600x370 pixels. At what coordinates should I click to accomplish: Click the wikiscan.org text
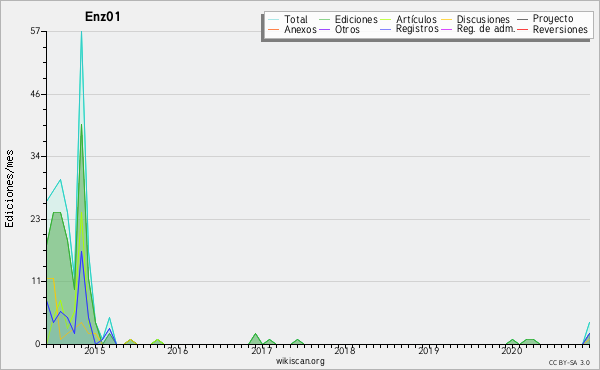tap(300, 361)
